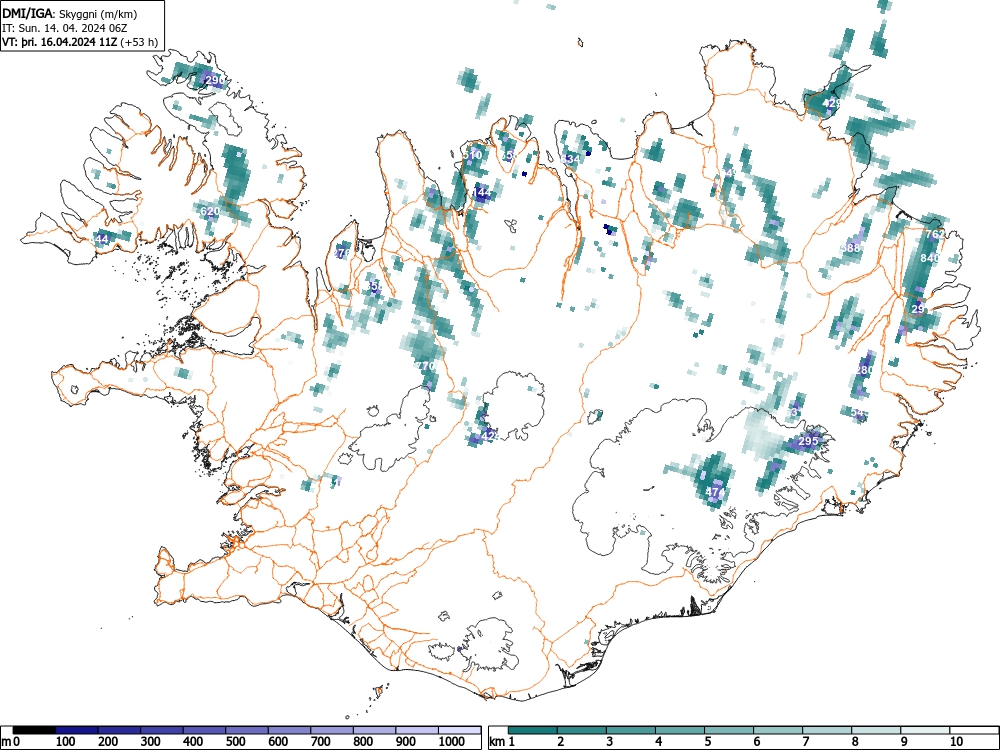Pick the pale swatch between 900 and 1000 m

point(417,730)
